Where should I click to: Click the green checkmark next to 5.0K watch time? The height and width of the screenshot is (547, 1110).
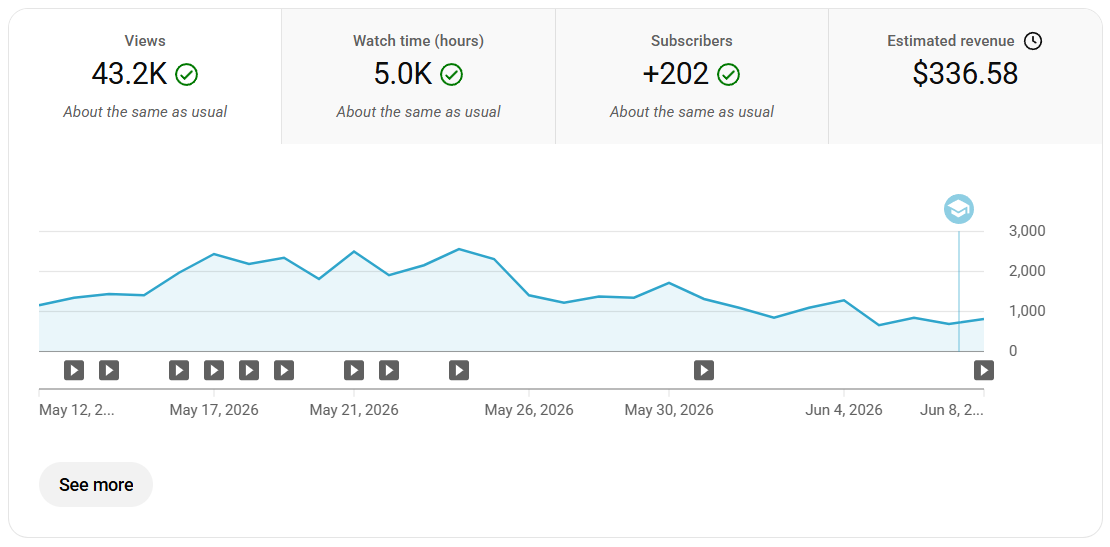[452, 74]
